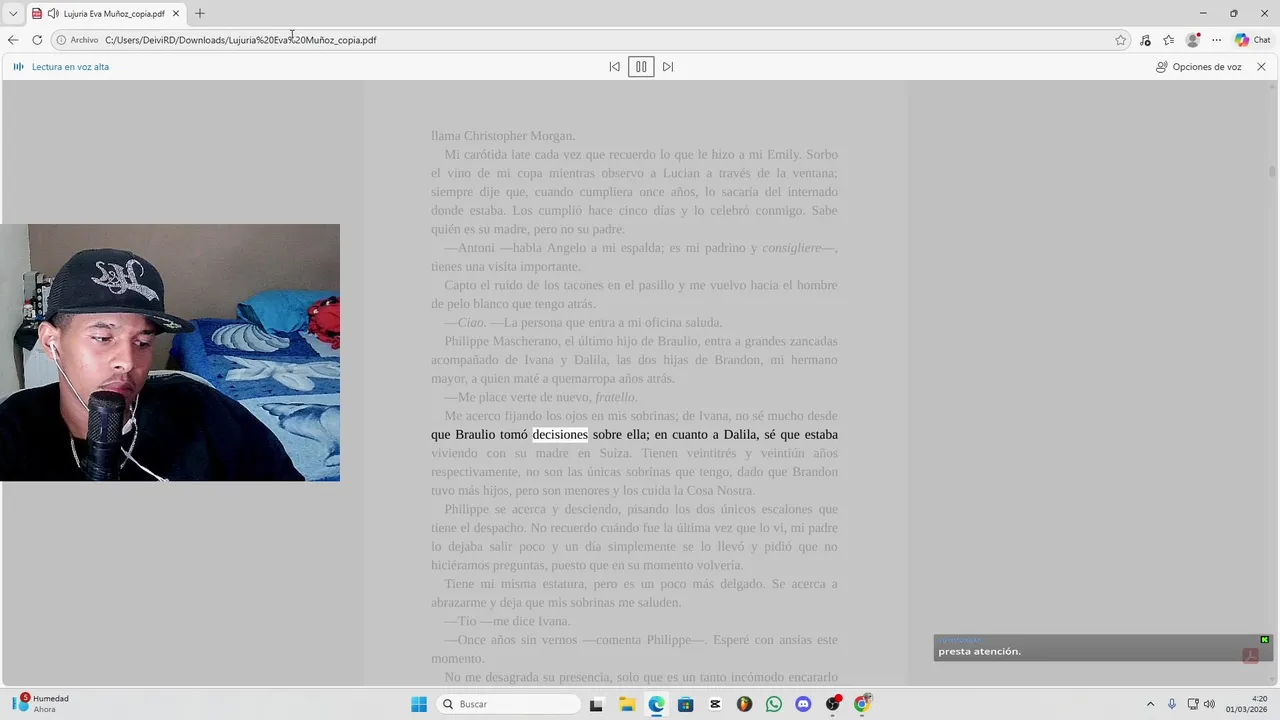
Task: Open the Windows Start menu
Action: pyautogui.click(x=419, y=704)
